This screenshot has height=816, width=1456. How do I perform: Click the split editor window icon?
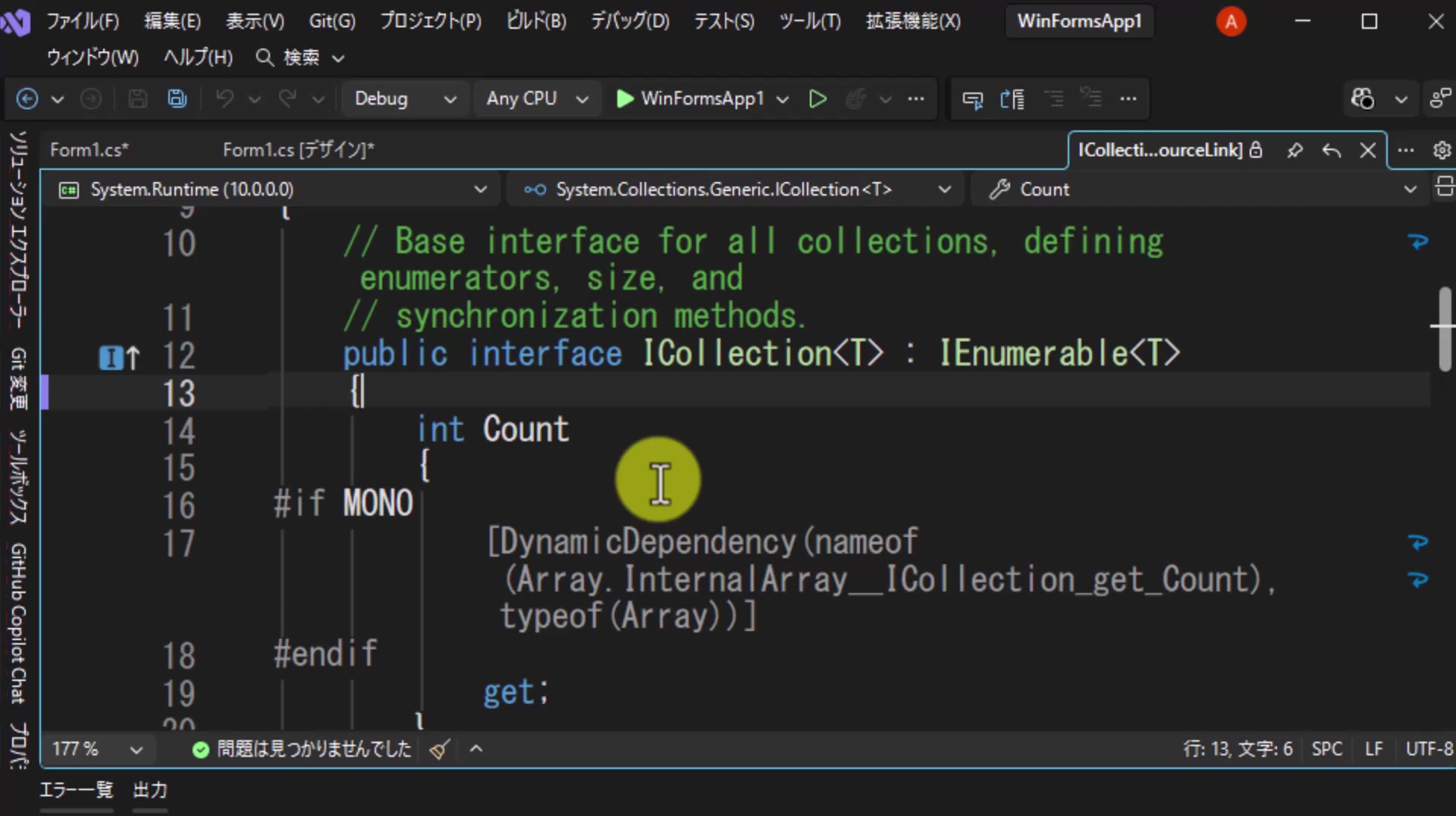[x=1444, y=187]
